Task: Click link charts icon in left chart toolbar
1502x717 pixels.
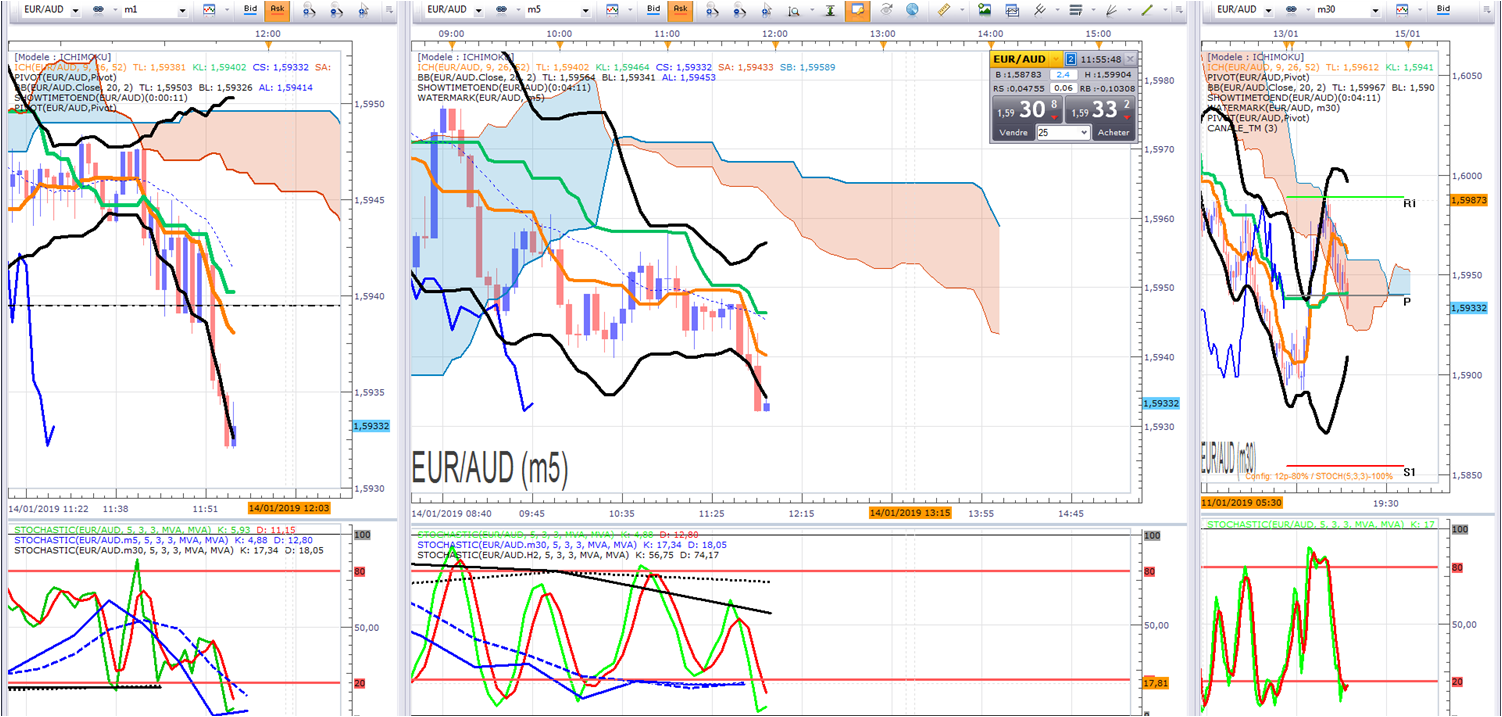Action: 98,9
